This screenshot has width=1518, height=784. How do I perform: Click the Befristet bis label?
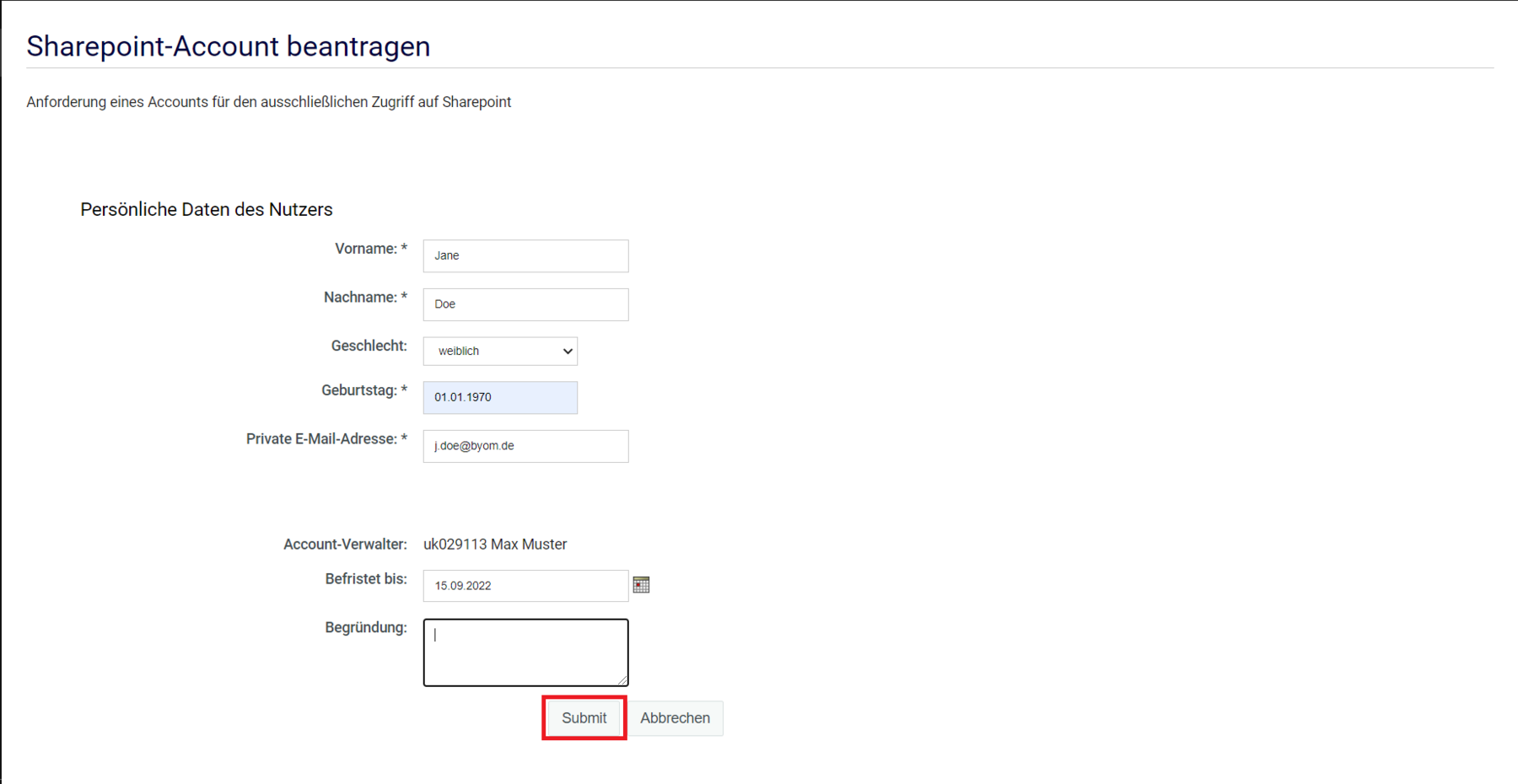365,579
